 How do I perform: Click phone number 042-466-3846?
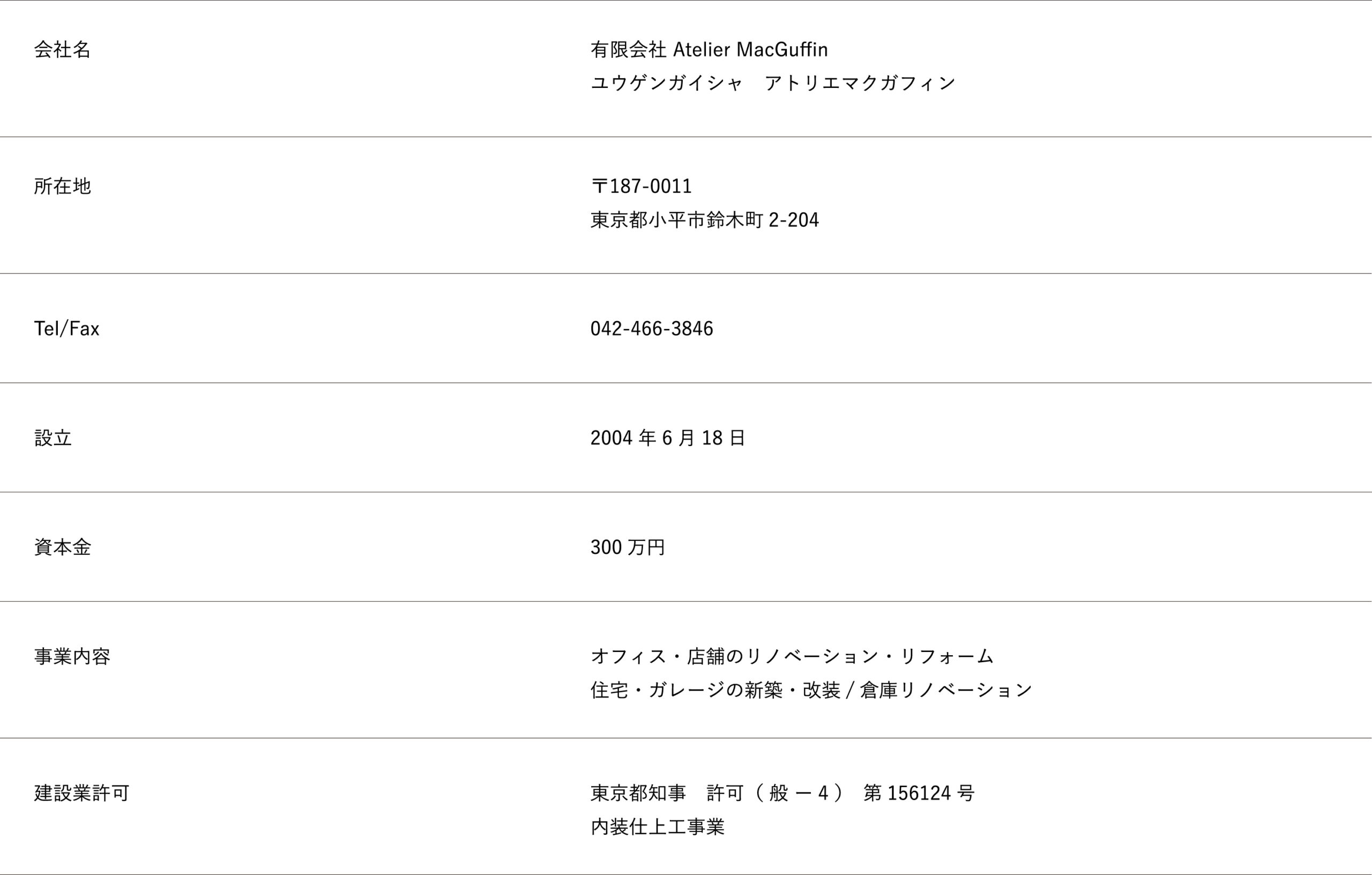(651, 329)
